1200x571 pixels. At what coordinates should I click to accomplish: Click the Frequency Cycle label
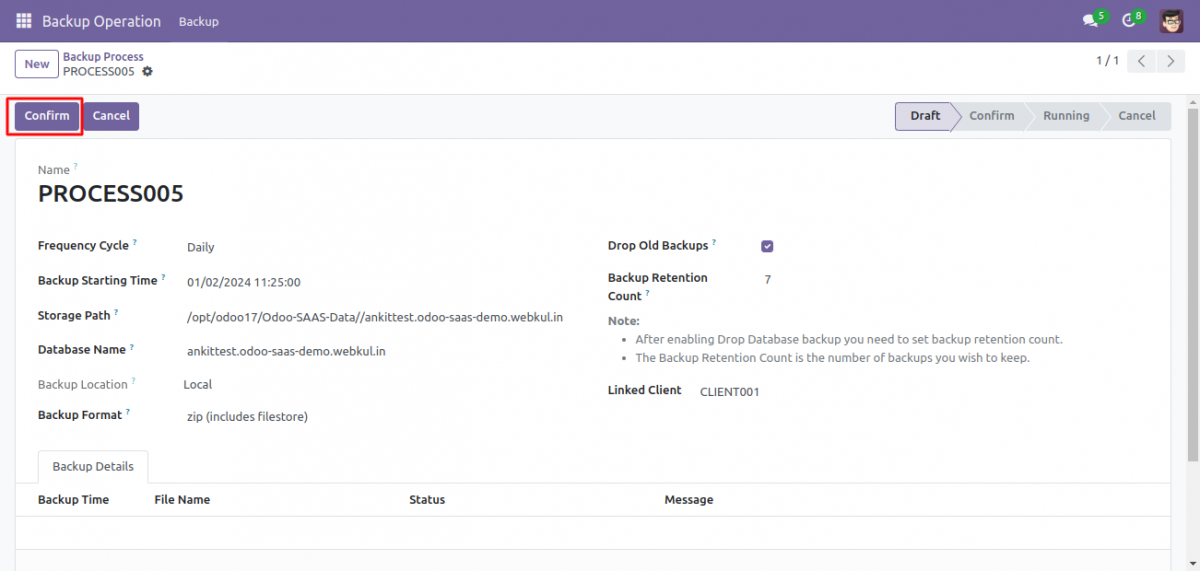(83, 246)
